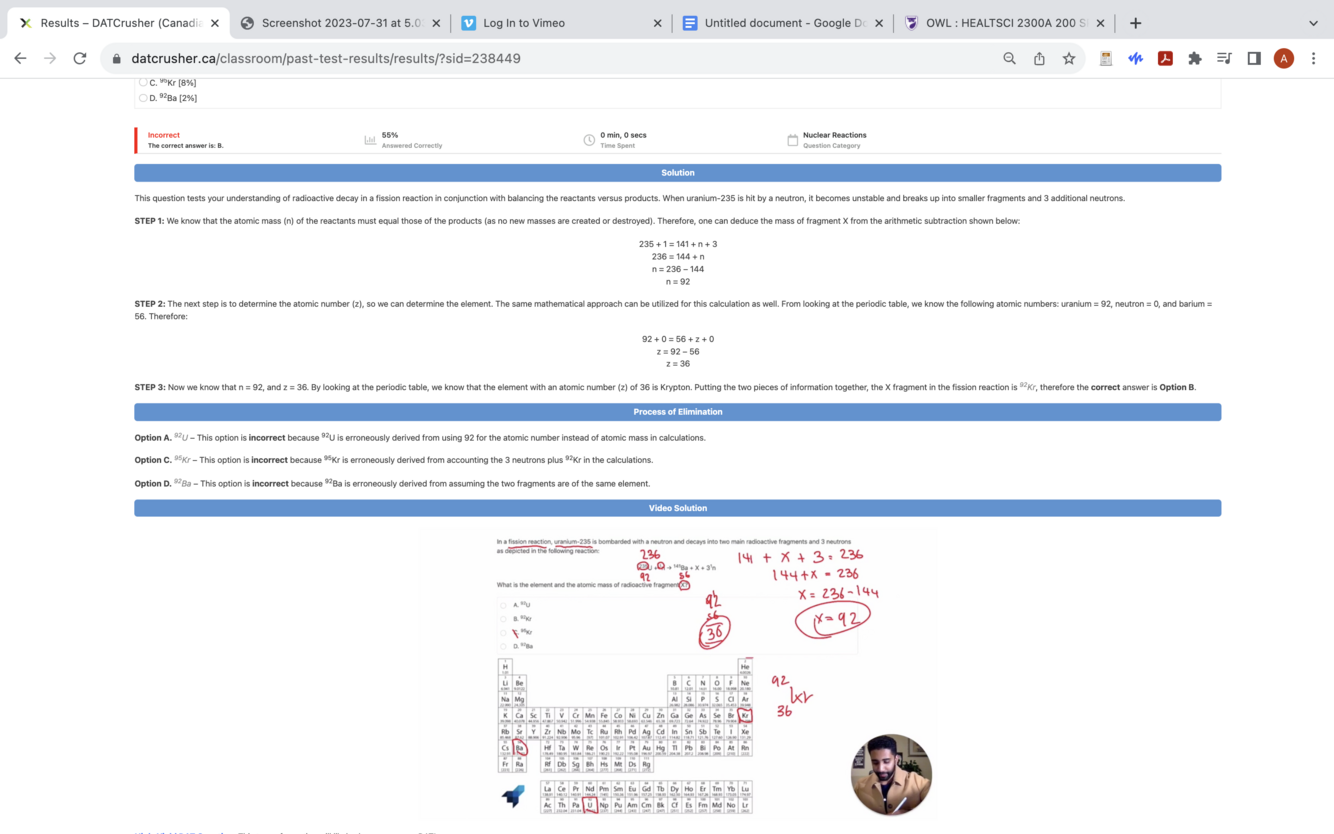Bookmark this page with the star icon
The image size is (1334, 834).
click(x=1069, y=59)
